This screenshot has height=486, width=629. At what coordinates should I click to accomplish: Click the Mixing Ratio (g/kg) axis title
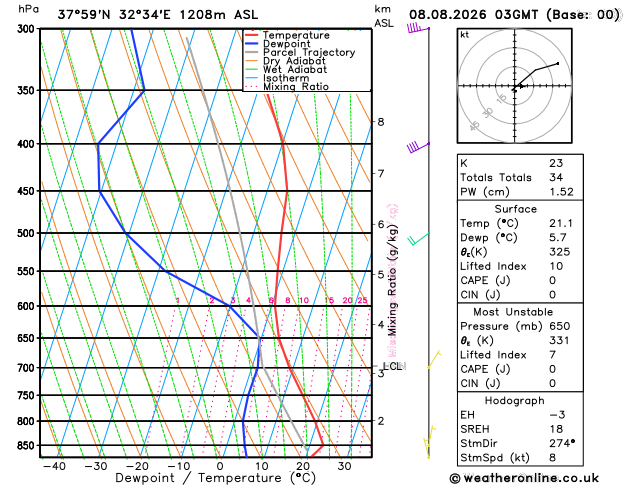(x=392, y=280)
